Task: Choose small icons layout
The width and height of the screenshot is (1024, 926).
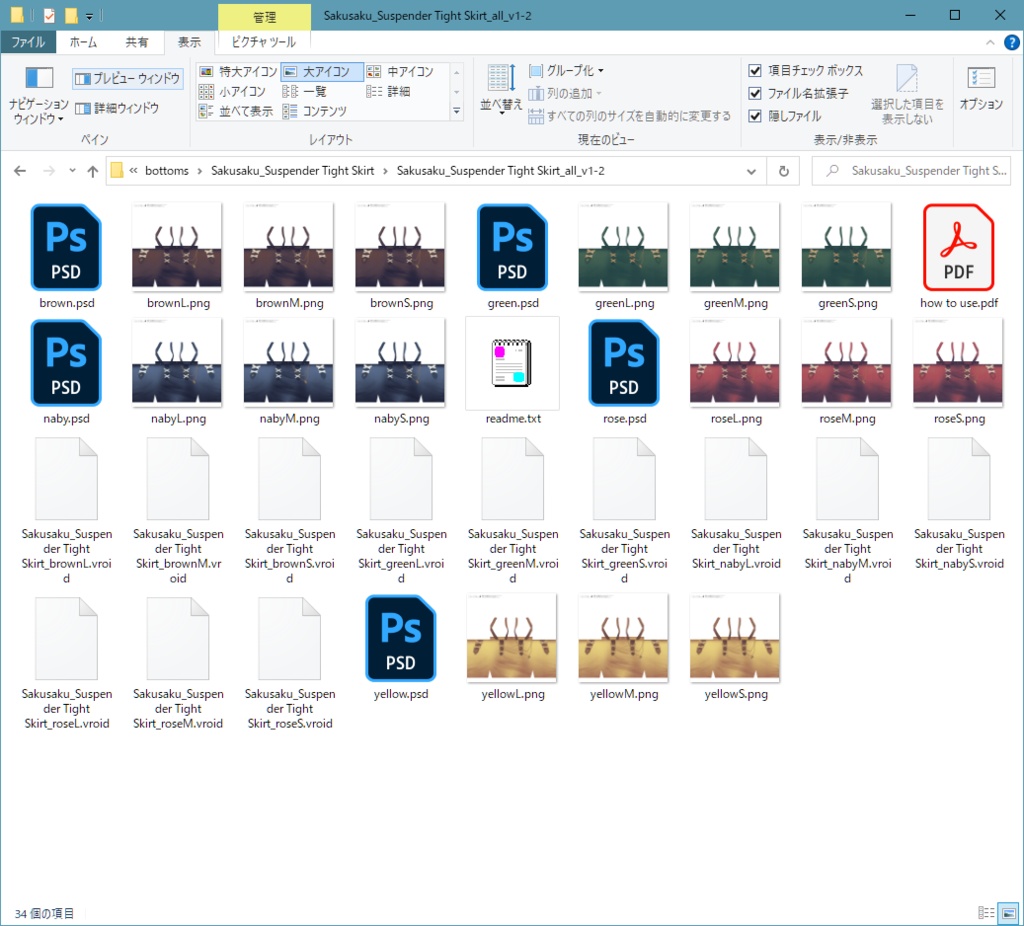Action: click(232, 91)
